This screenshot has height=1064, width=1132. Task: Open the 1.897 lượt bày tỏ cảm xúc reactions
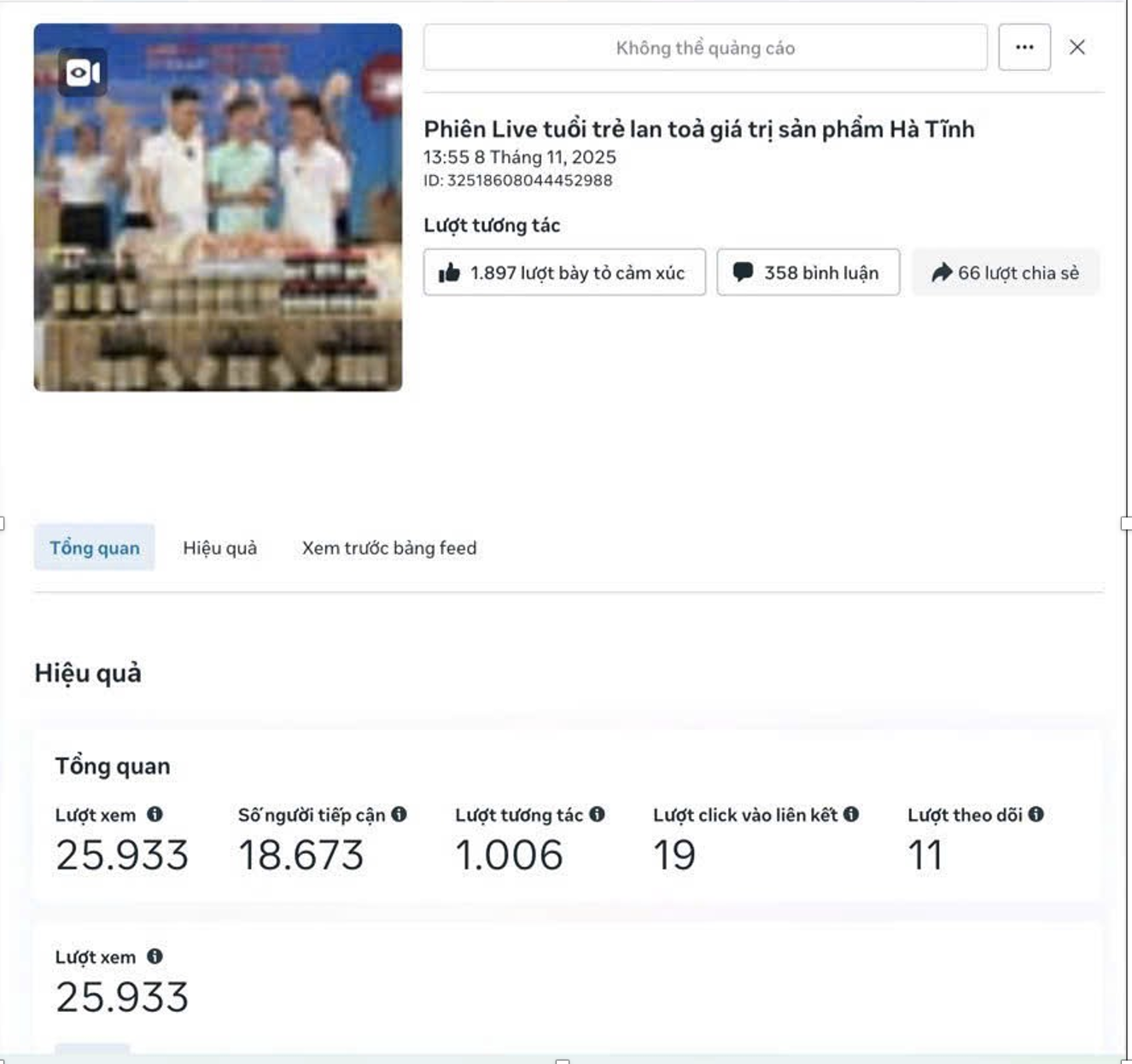coord(564,272)
